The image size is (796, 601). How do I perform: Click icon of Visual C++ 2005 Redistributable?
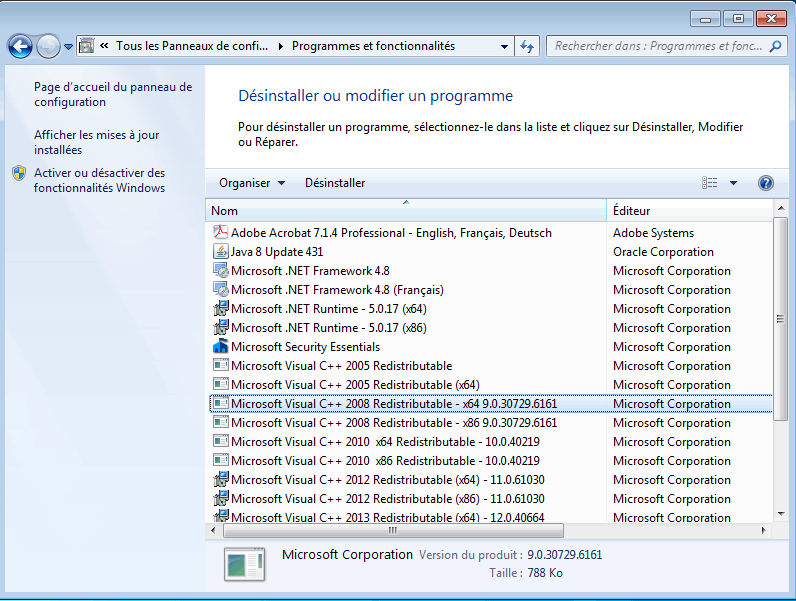220,365
